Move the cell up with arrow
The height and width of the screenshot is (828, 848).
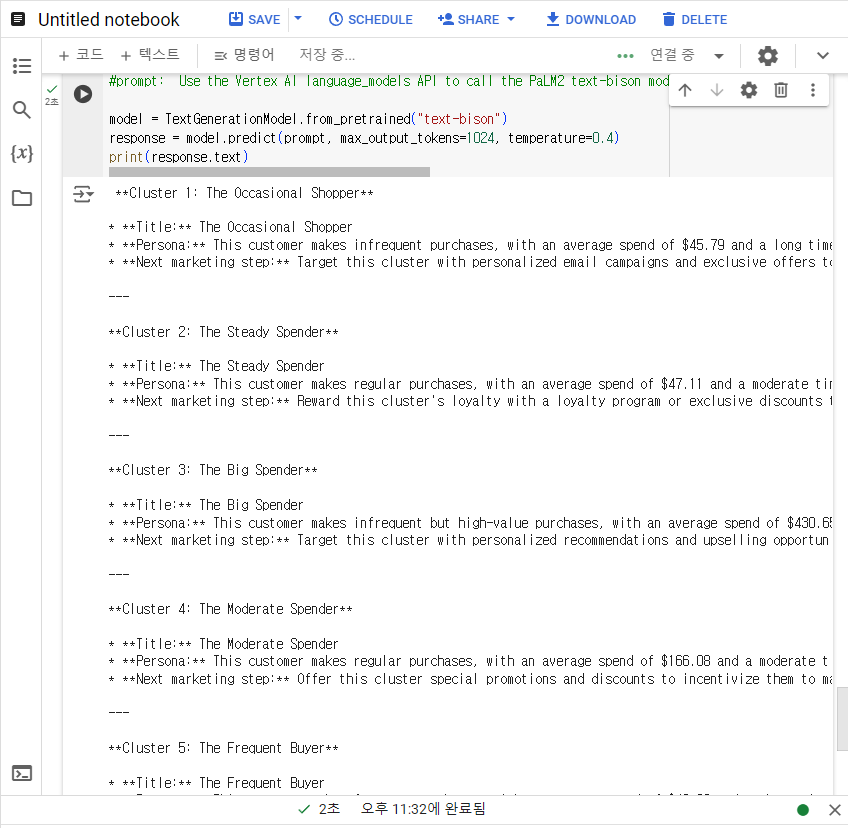point(685,90)
